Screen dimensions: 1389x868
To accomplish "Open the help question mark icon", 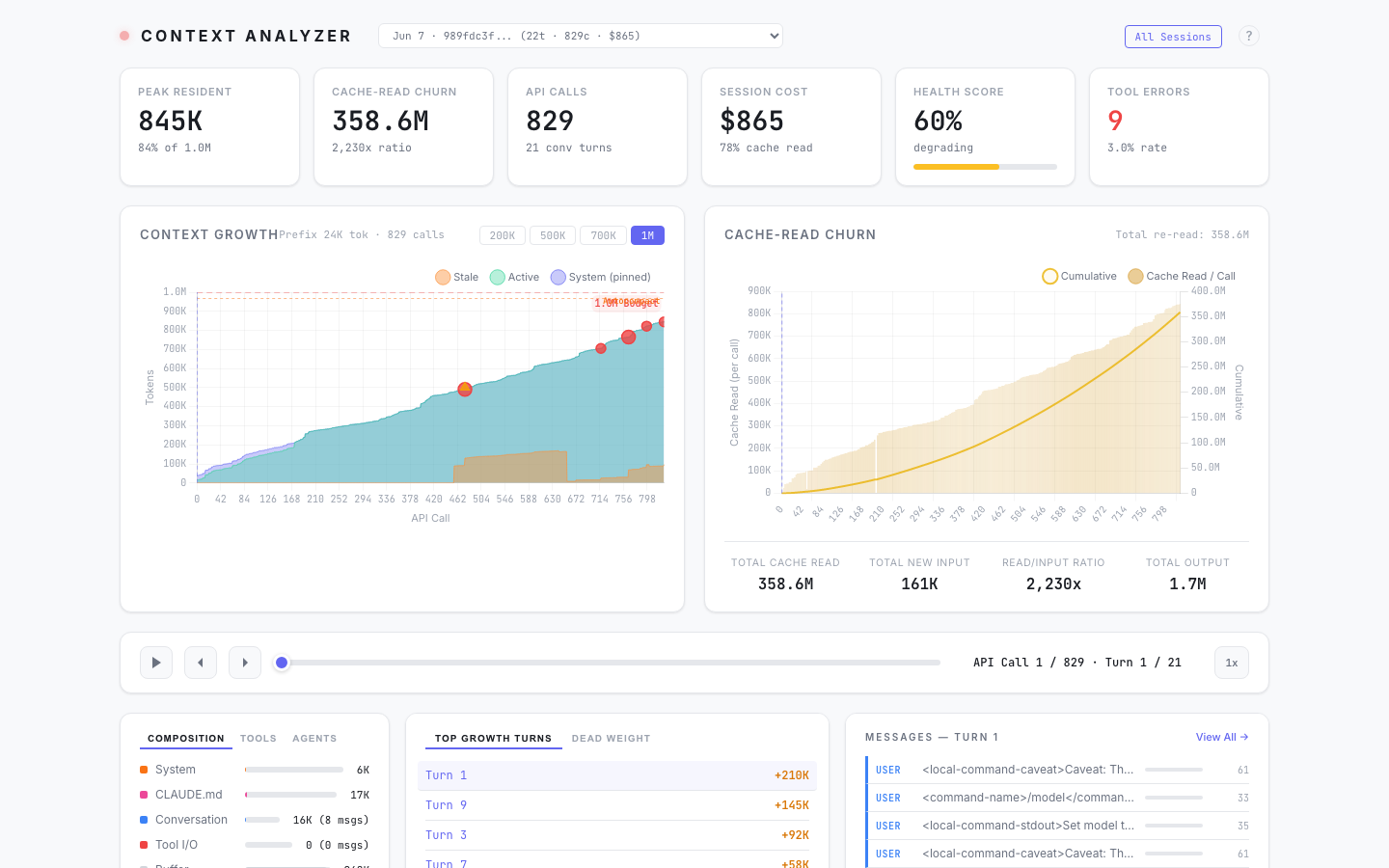I will coord(1249,36).
